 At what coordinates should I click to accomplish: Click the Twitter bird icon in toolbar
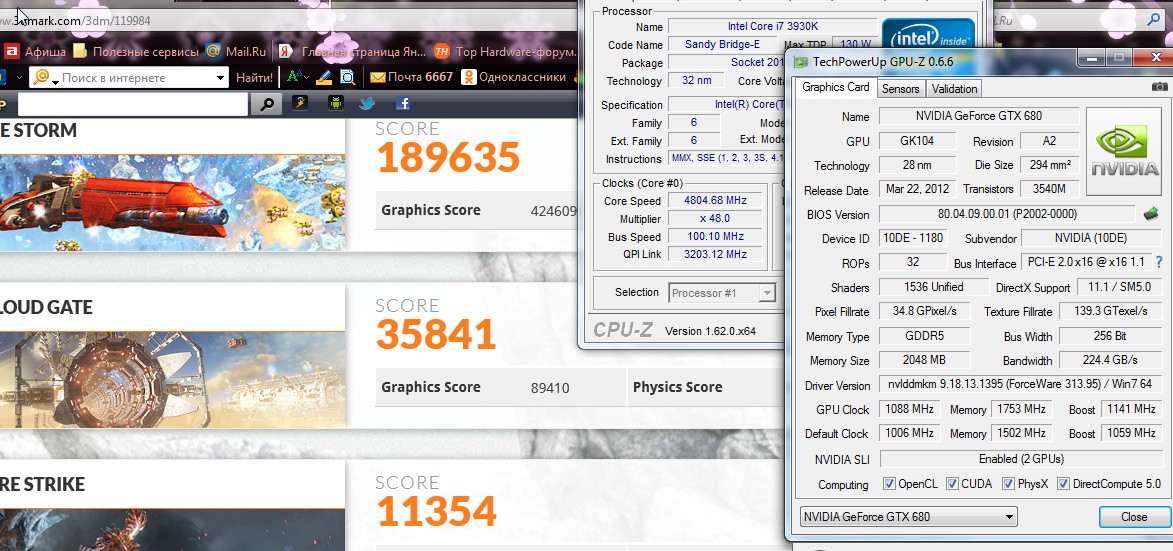coord(366,103)
